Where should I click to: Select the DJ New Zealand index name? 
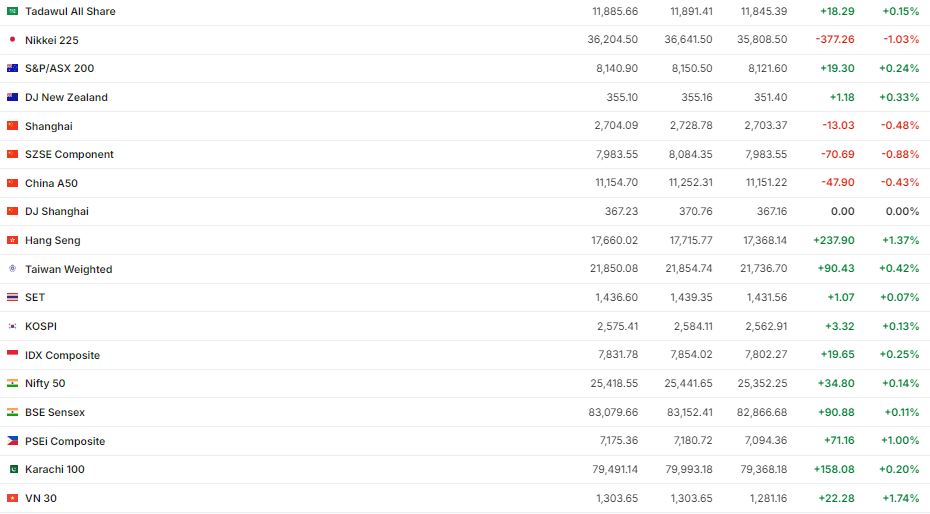coord(66,97)
